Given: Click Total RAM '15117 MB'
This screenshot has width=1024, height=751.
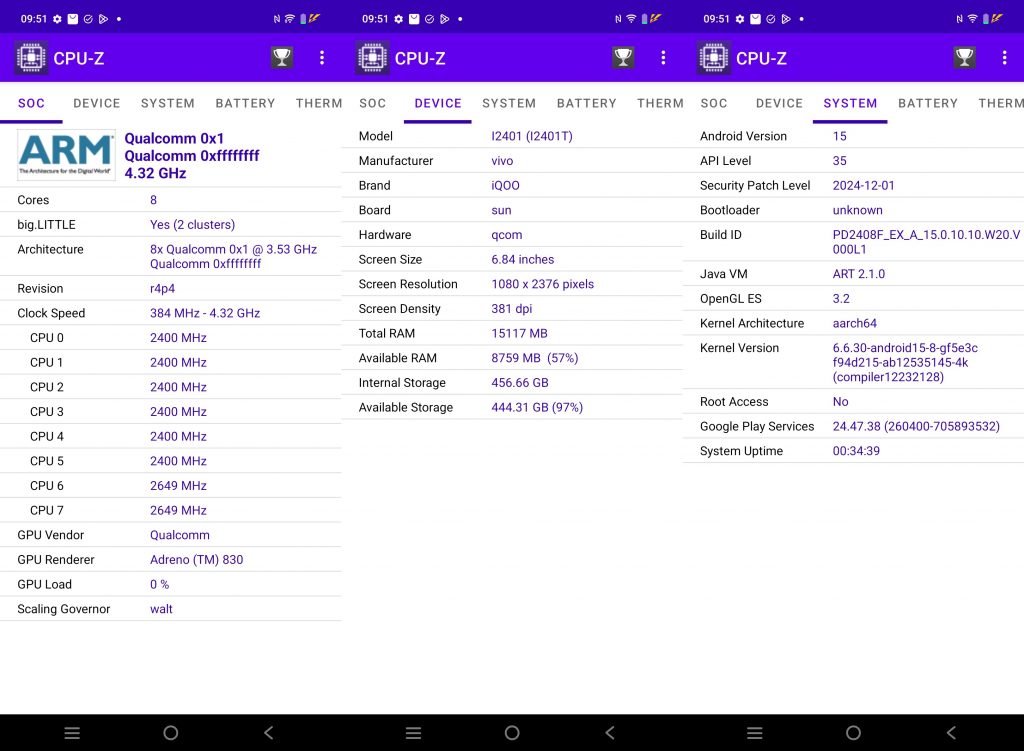Looking at the screenshot, I should [x=519, y=333].
